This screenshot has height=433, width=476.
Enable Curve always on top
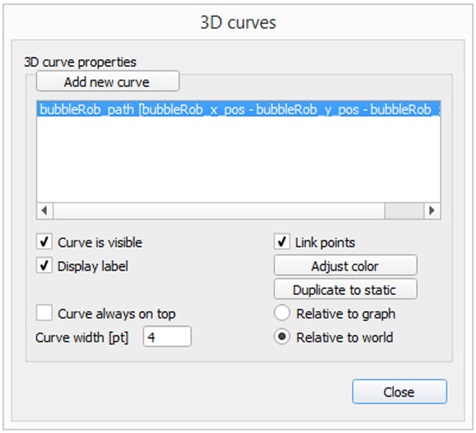(44, 314)
